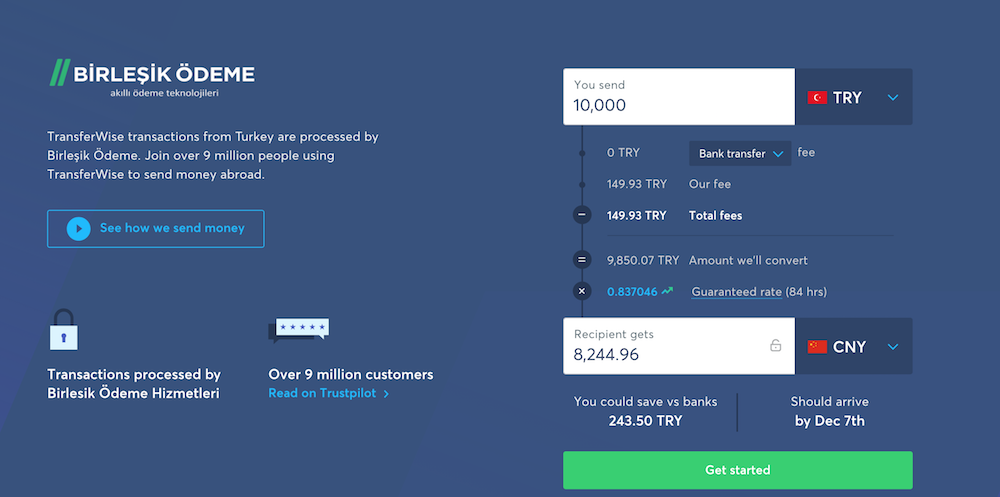The image size is (1000, 497).
Task: Click the Get started button
Action: click(x=737, y=470)
